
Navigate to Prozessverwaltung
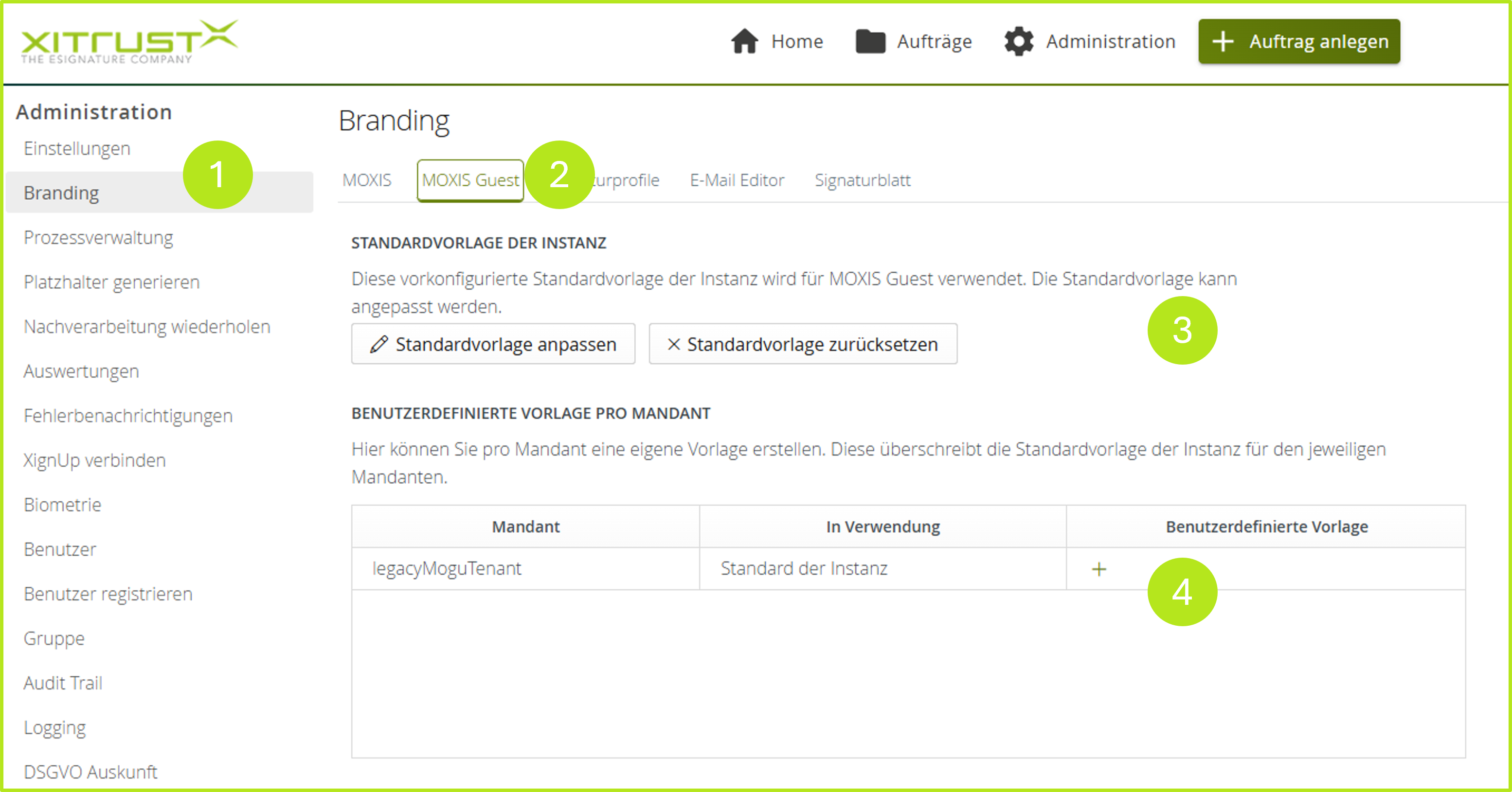click(98, 238)
